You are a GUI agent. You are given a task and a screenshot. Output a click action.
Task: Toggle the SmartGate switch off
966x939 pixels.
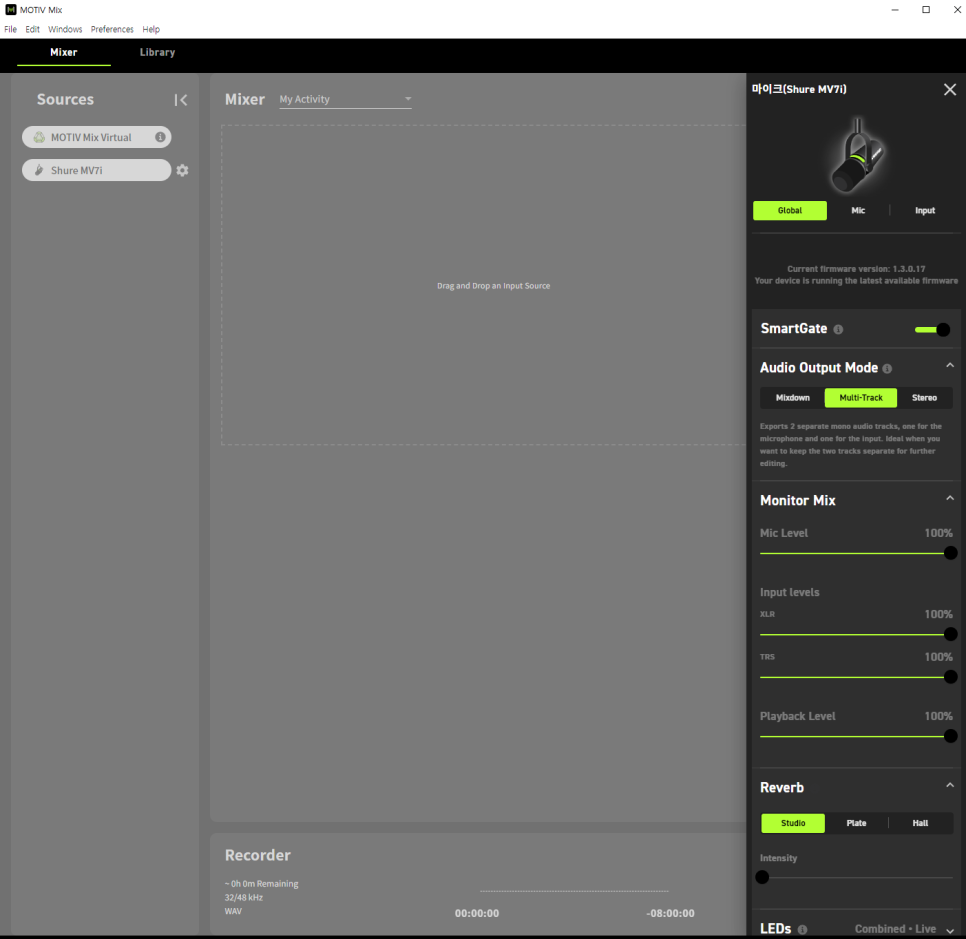coord(932,330)
